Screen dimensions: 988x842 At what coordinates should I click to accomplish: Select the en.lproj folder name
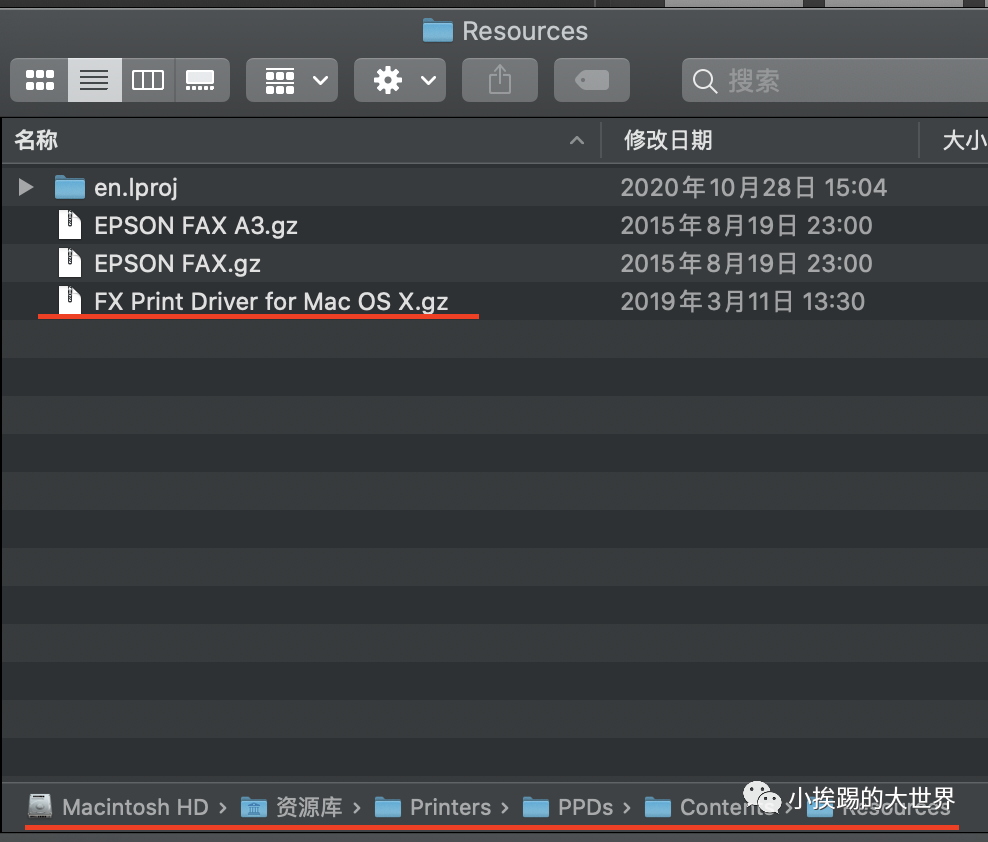pyautogui.click(x=136, y=188)
